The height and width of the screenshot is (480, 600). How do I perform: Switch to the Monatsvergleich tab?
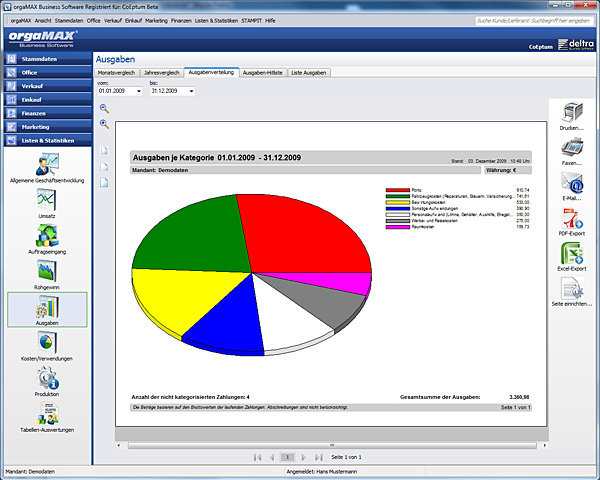[x=116, y=73]
